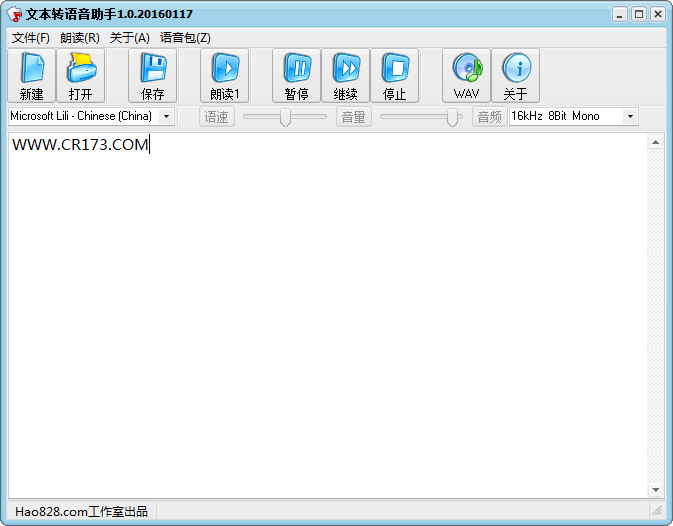Open 文件(F) menu
This screenshot has width=673, height=526.
(30, 38)
